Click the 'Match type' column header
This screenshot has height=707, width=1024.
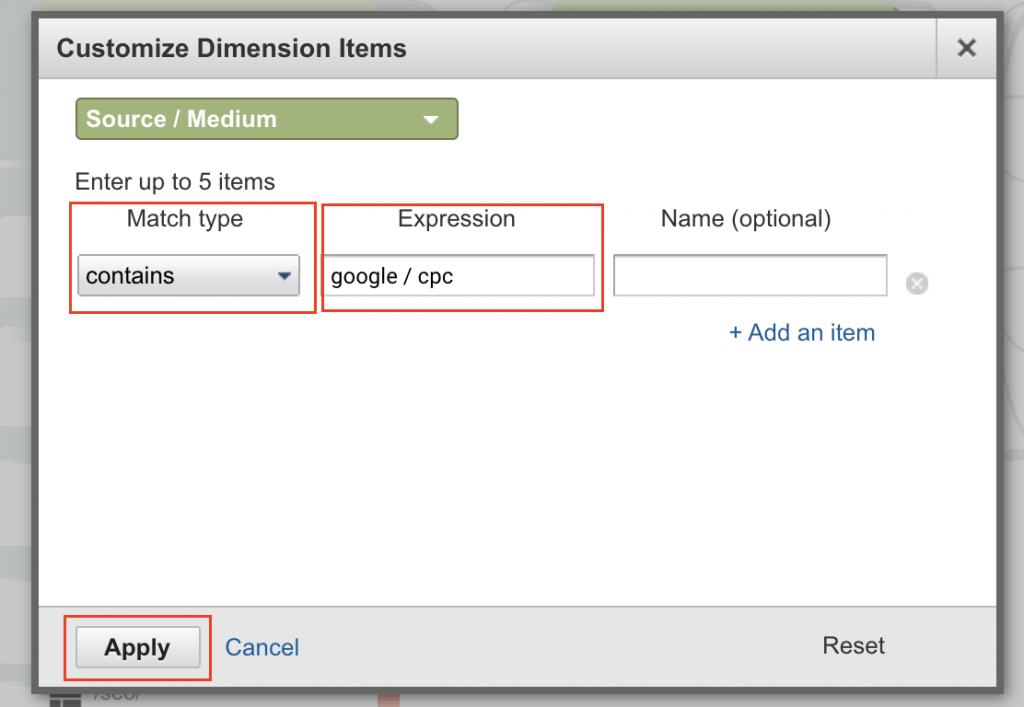(x=185, y=219)
